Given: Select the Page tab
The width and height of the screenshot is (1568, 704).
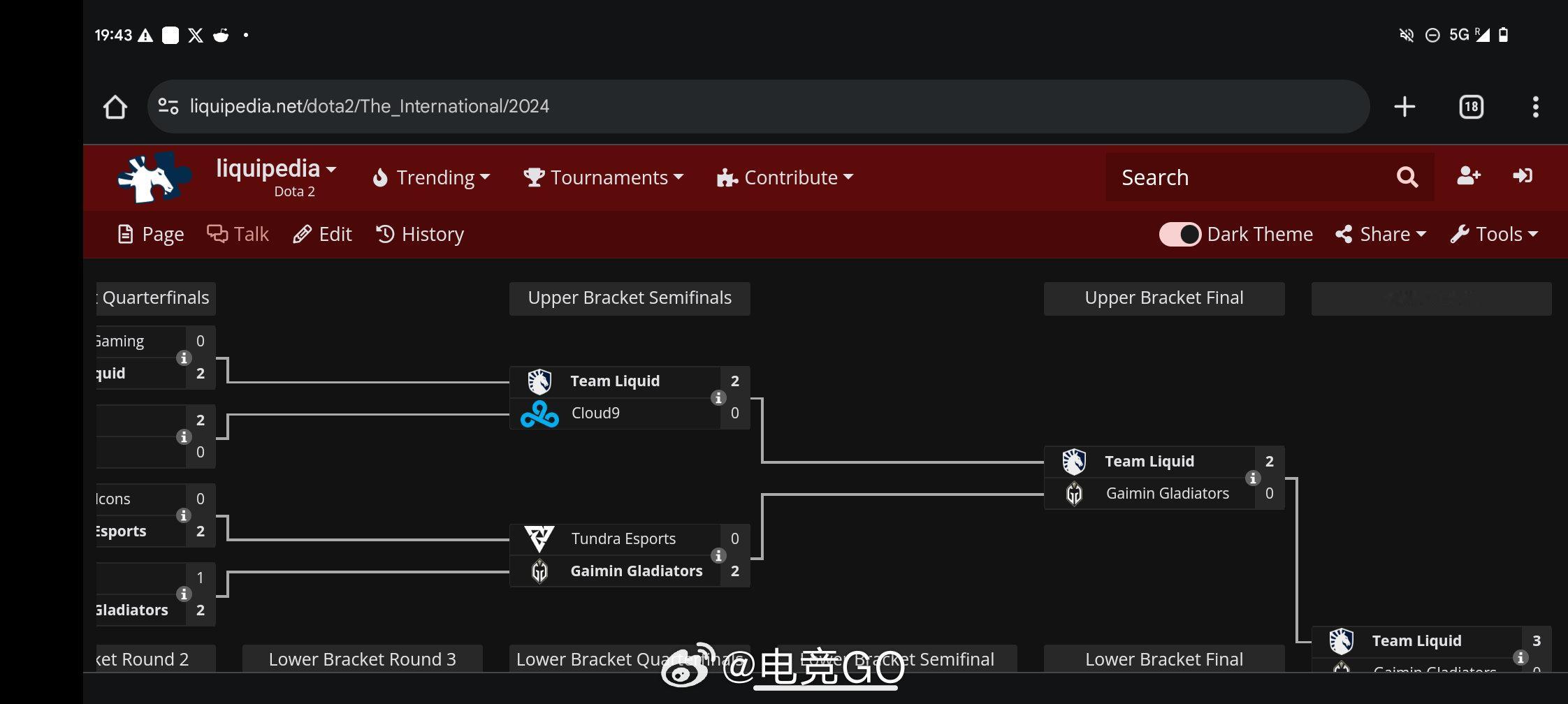Looking at the screenshot, I should [151, 234].
